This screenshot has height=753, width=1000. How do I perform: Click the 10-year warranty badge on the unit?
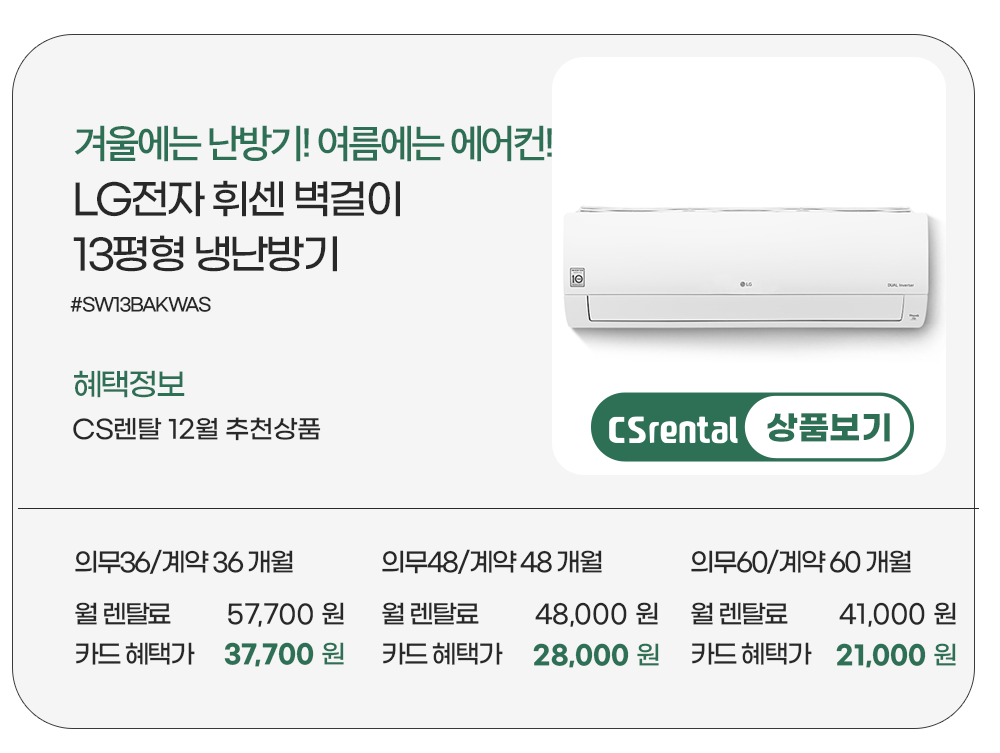click(x=577, y=277)
